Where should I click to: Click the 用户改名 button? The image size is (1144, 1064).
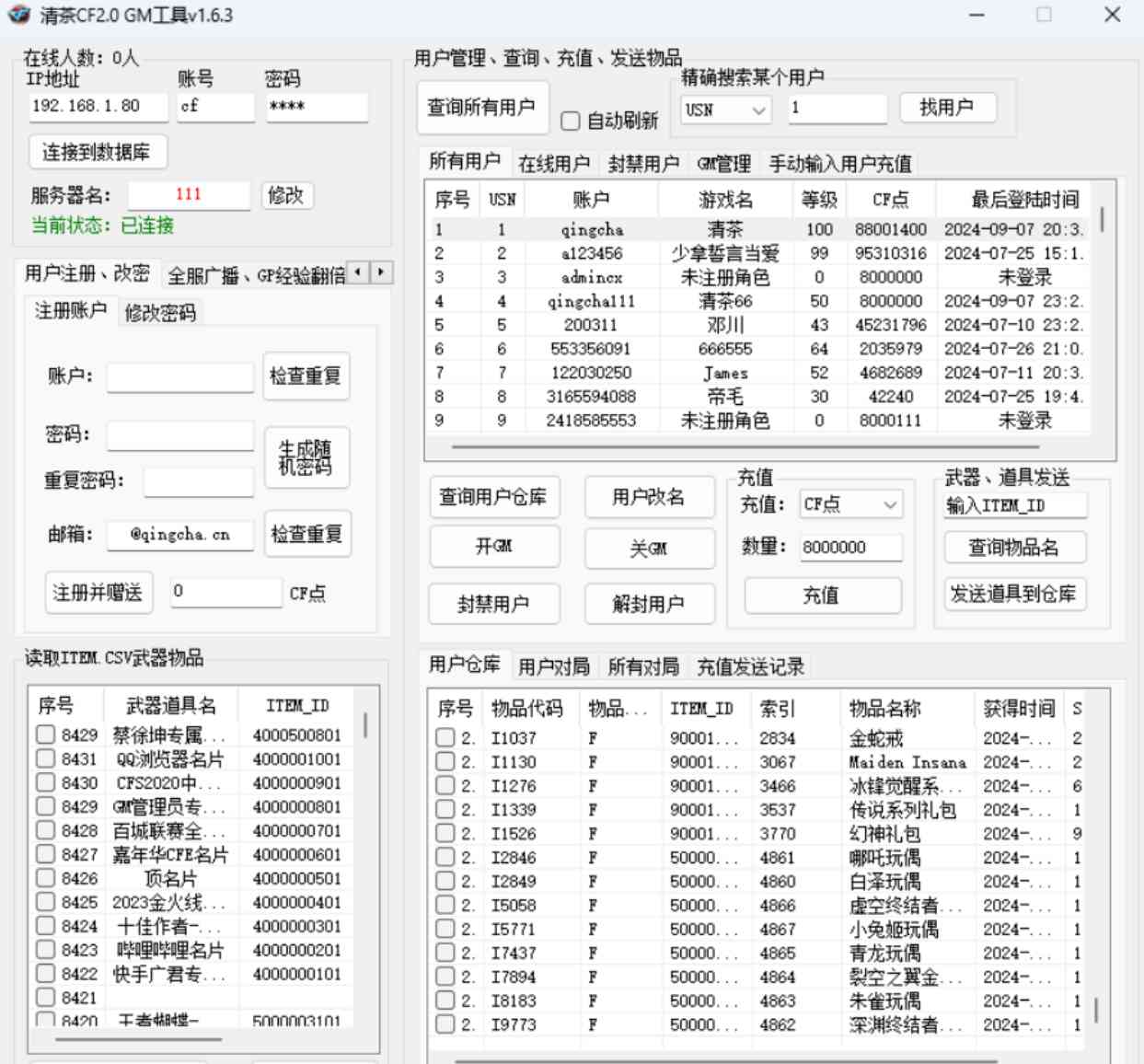coord(649,497)
